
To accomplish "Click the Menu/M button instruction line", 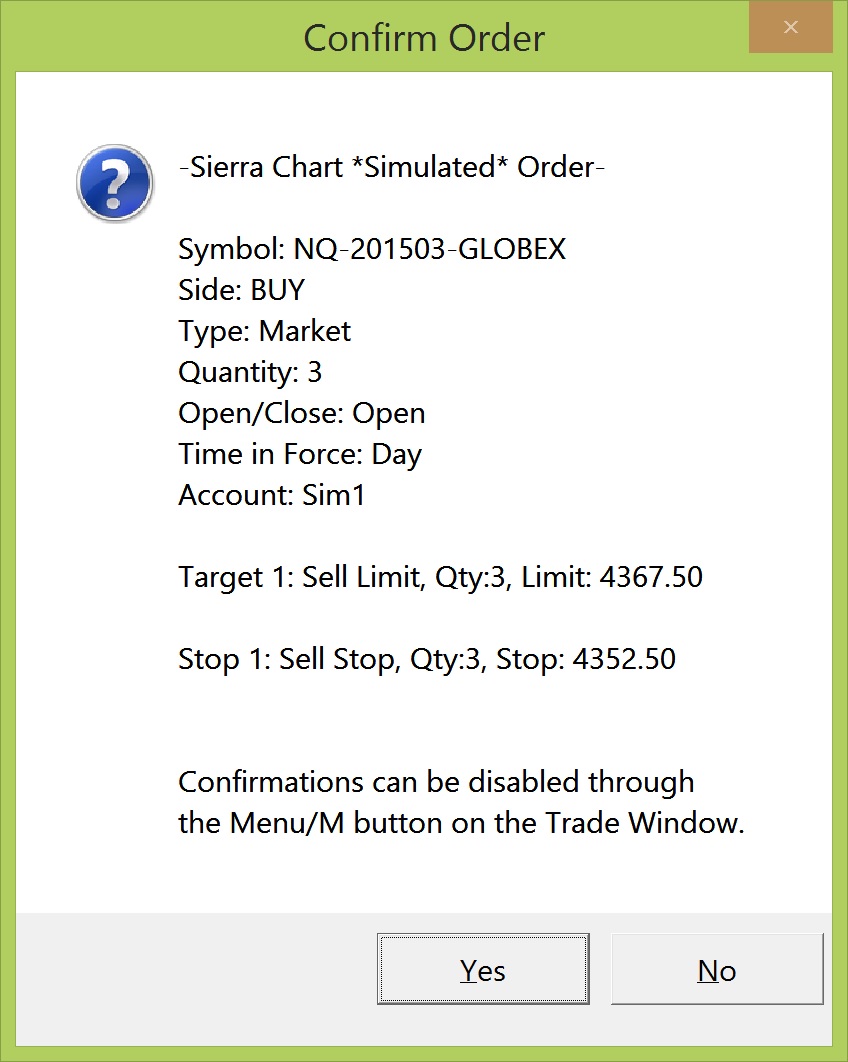I will coord(461,823).
